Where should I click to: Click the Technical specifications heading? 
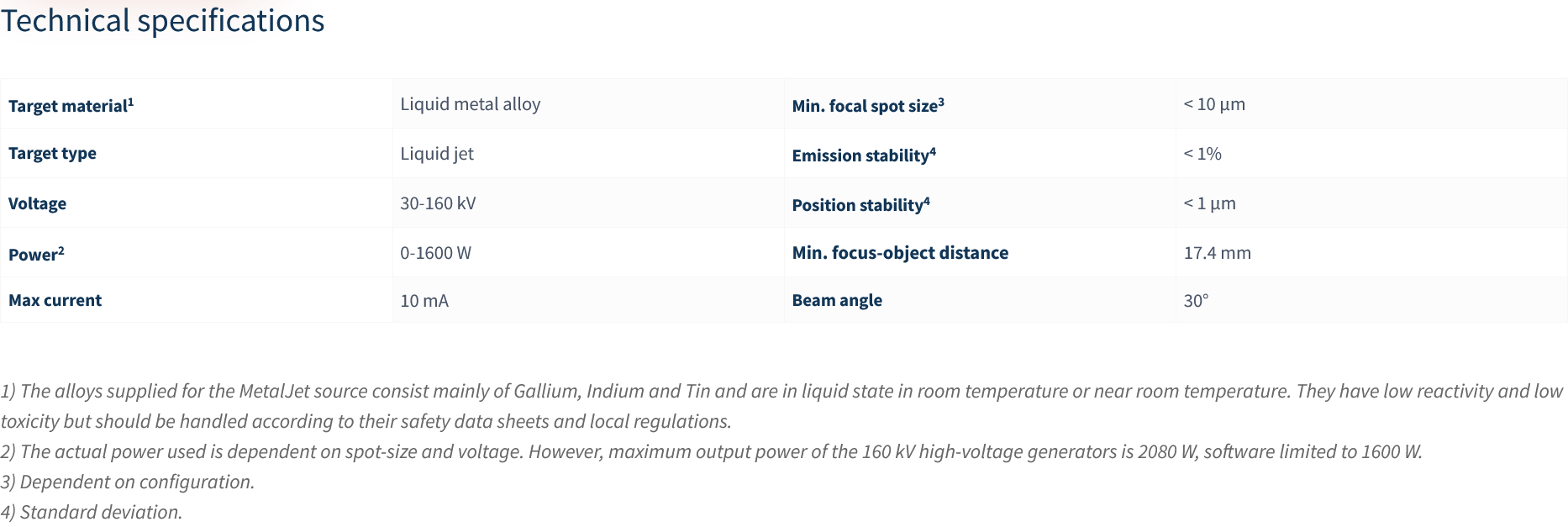click(163, 21)
